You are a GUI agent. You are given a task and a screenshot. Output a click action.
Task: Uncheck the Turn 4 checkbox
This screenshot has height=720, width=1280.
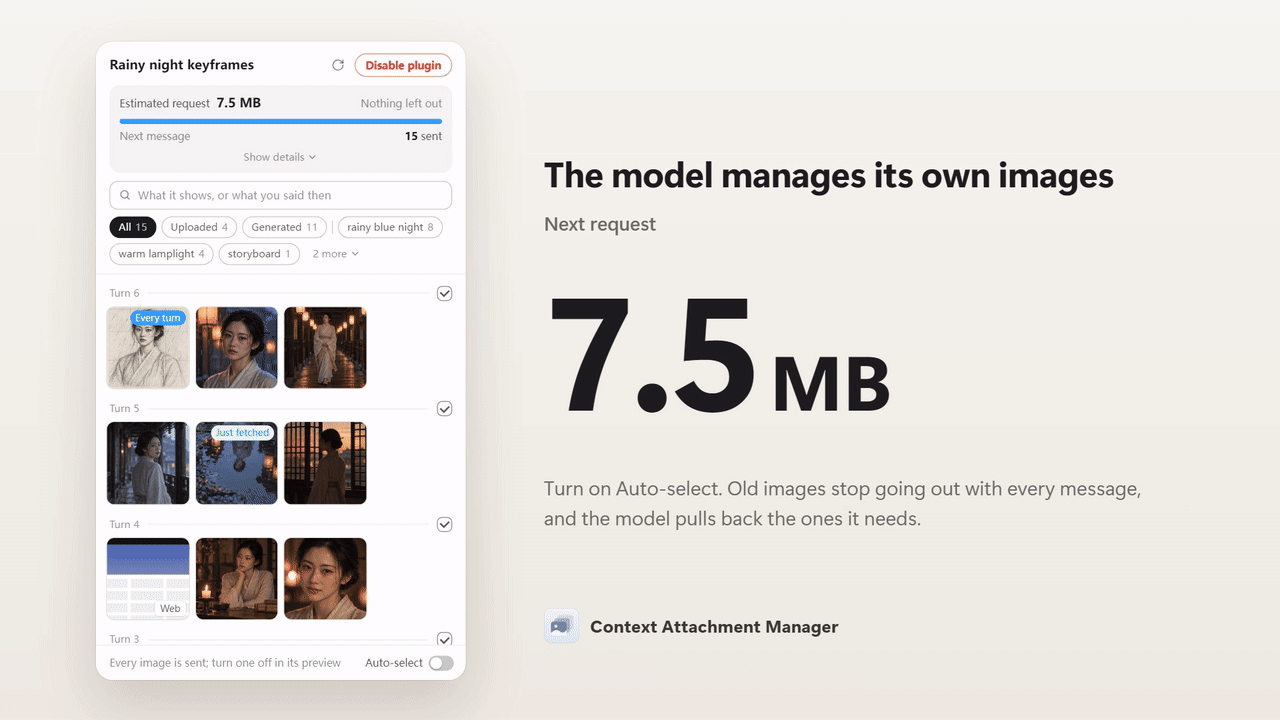point(445,524)
